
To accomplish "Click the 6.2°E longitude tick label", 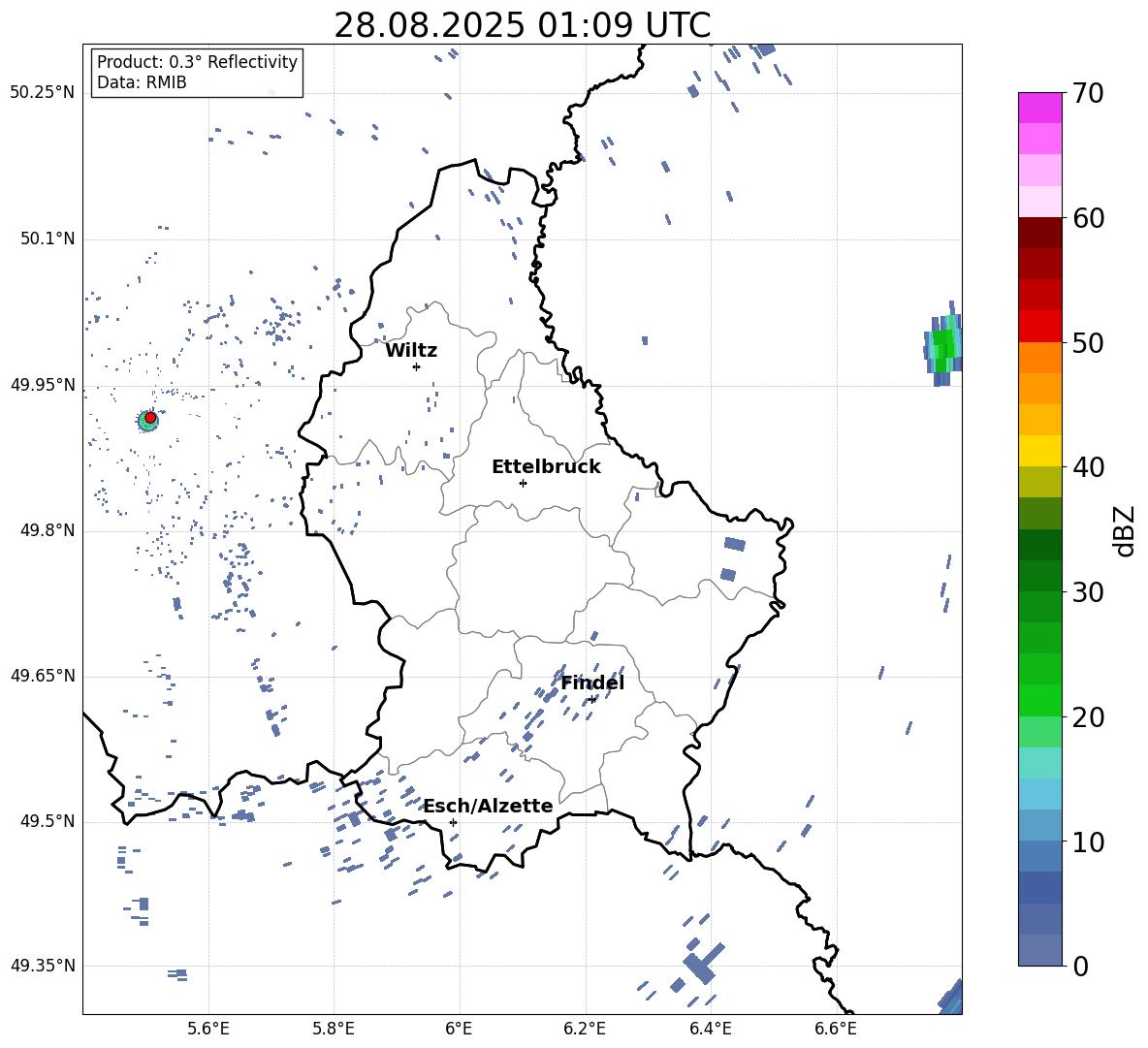I will click(585, 1029).
